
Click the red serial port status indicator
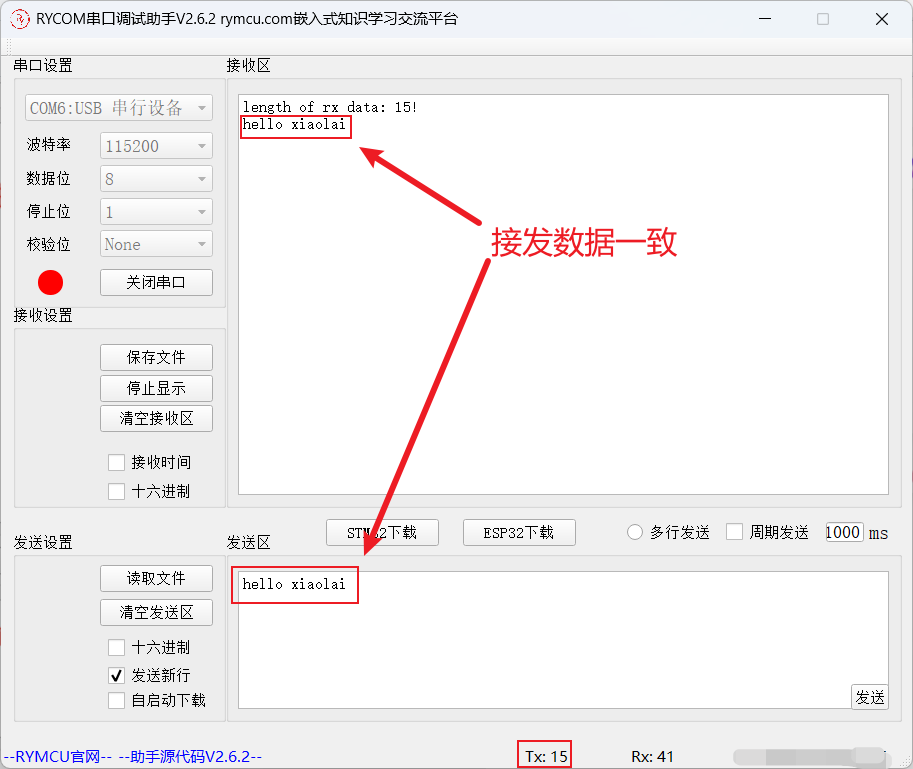(x=50, y=282)
